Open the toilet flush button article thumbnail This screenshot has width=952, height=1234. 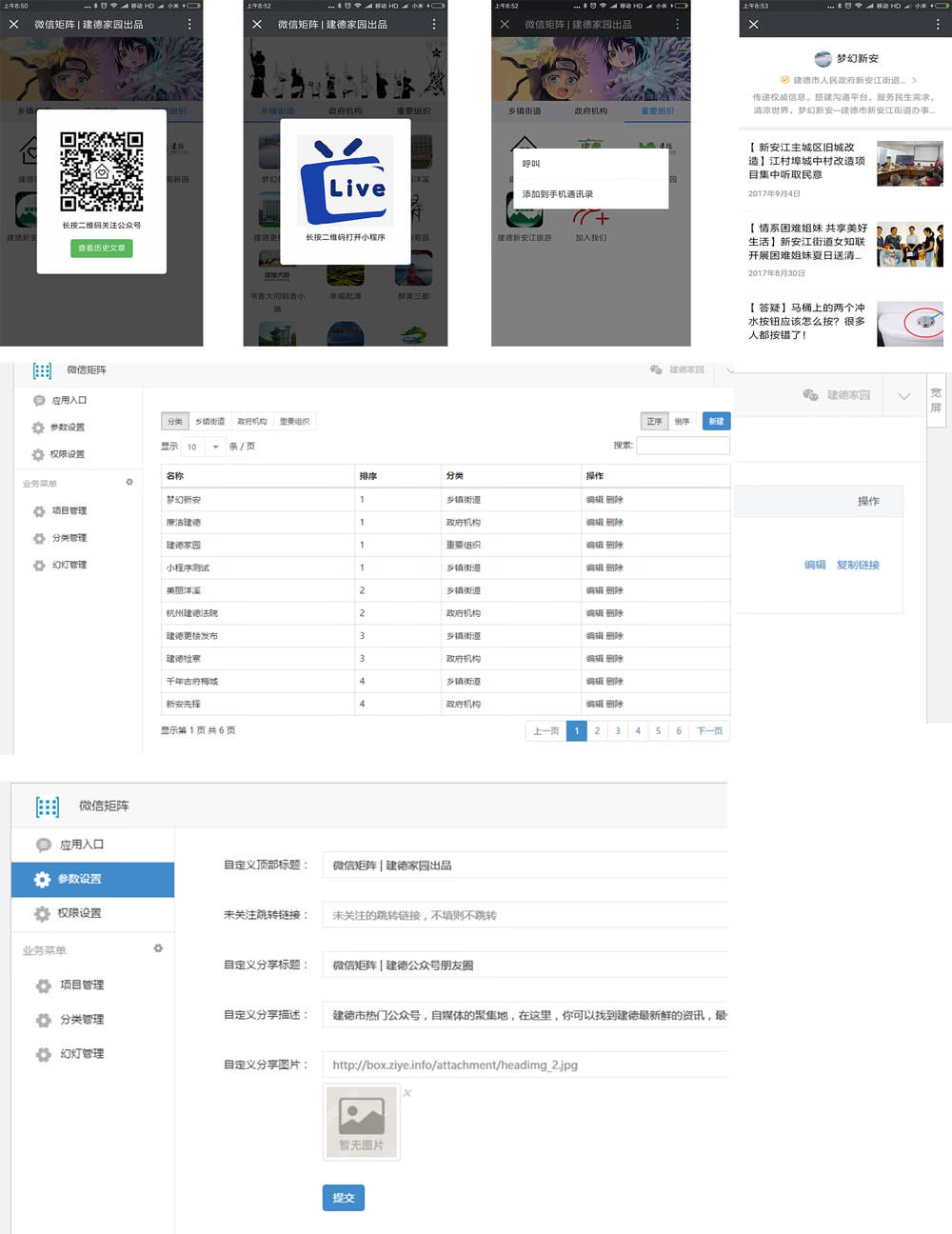point(909,322)
